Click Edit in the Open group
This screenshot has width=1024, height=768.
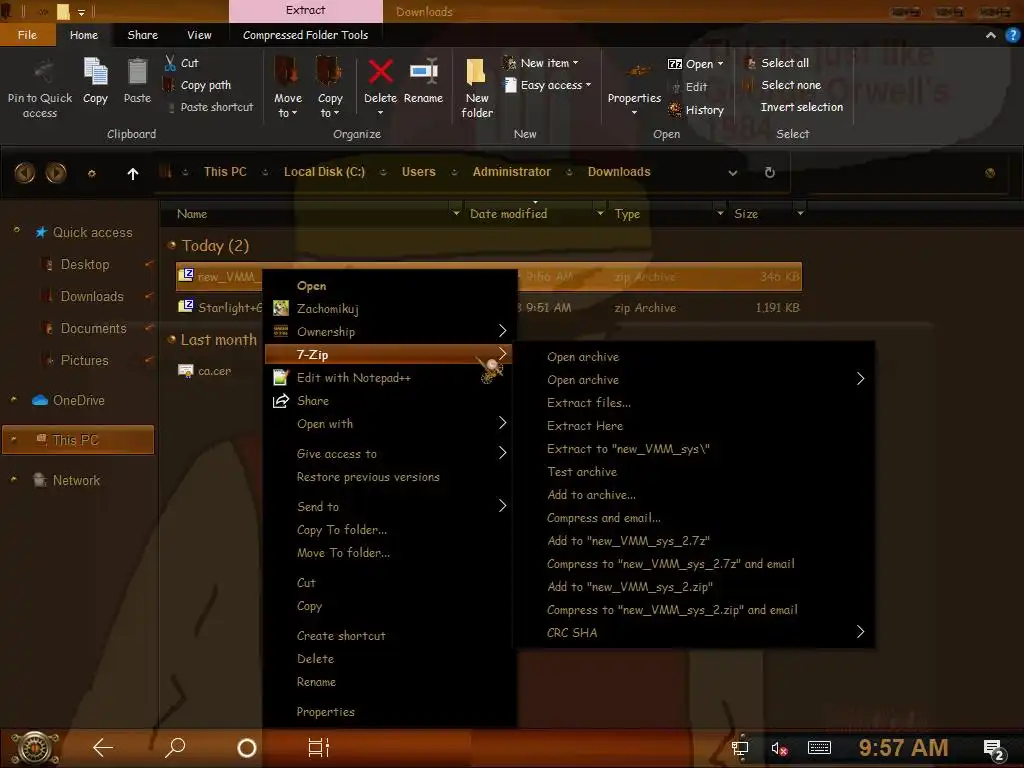tap(690, 86)
